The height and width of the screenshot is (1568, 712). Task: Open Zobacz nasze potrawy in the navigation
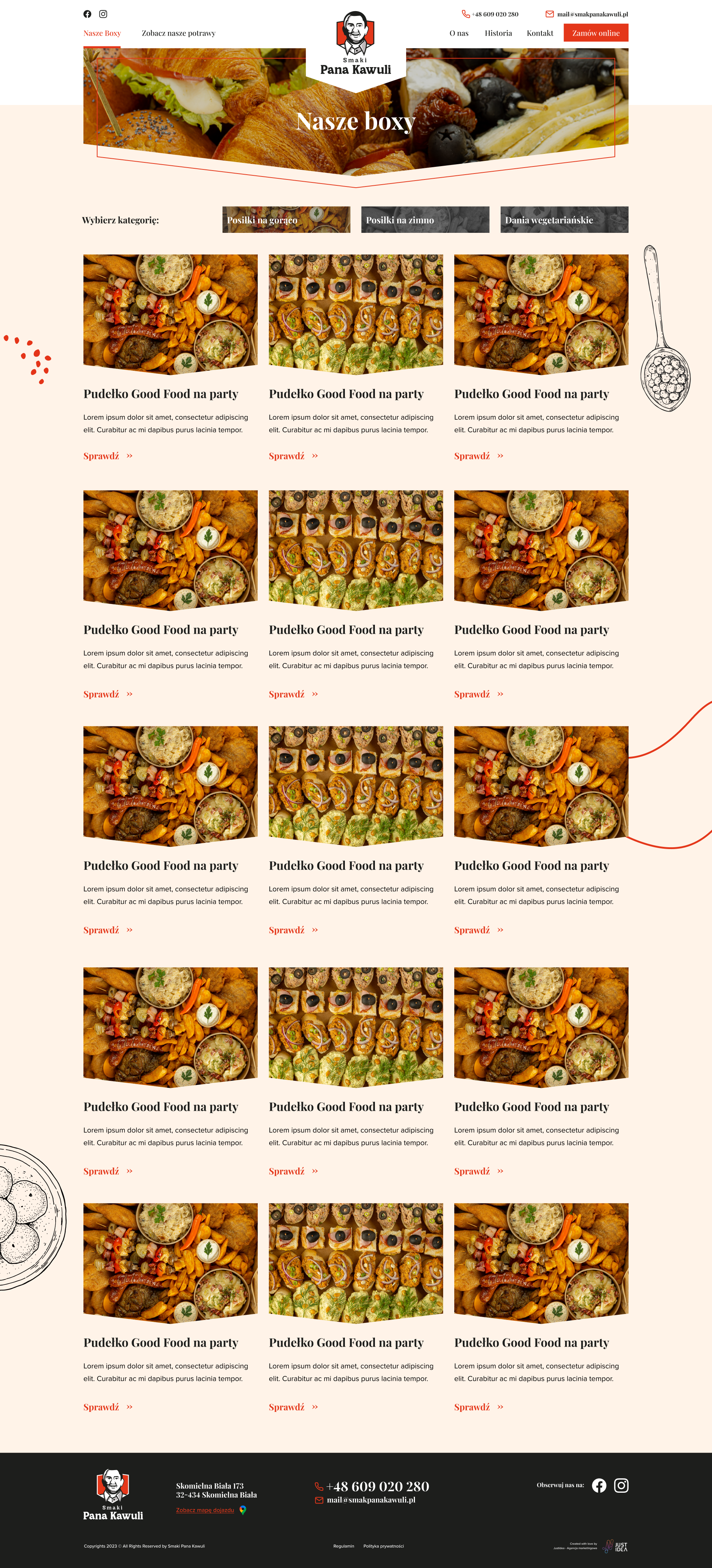[178, 33]
